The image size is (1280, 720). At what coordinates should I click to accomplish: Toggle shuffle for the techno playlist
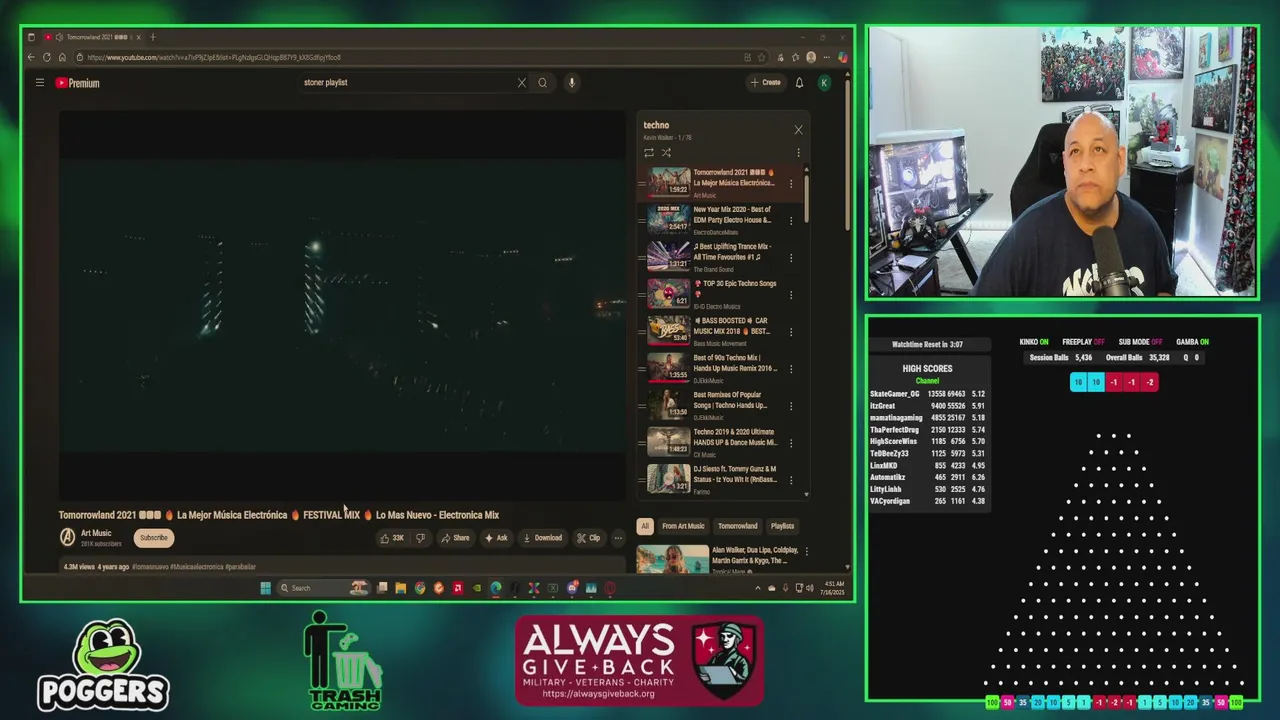pos(666,153)
